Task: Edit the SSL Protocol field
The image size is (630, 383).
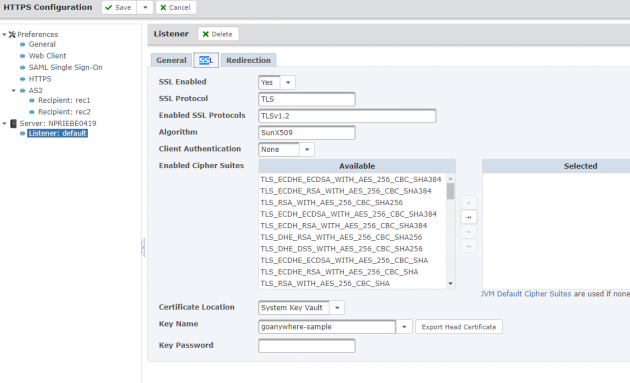Action: click(307, 99)
